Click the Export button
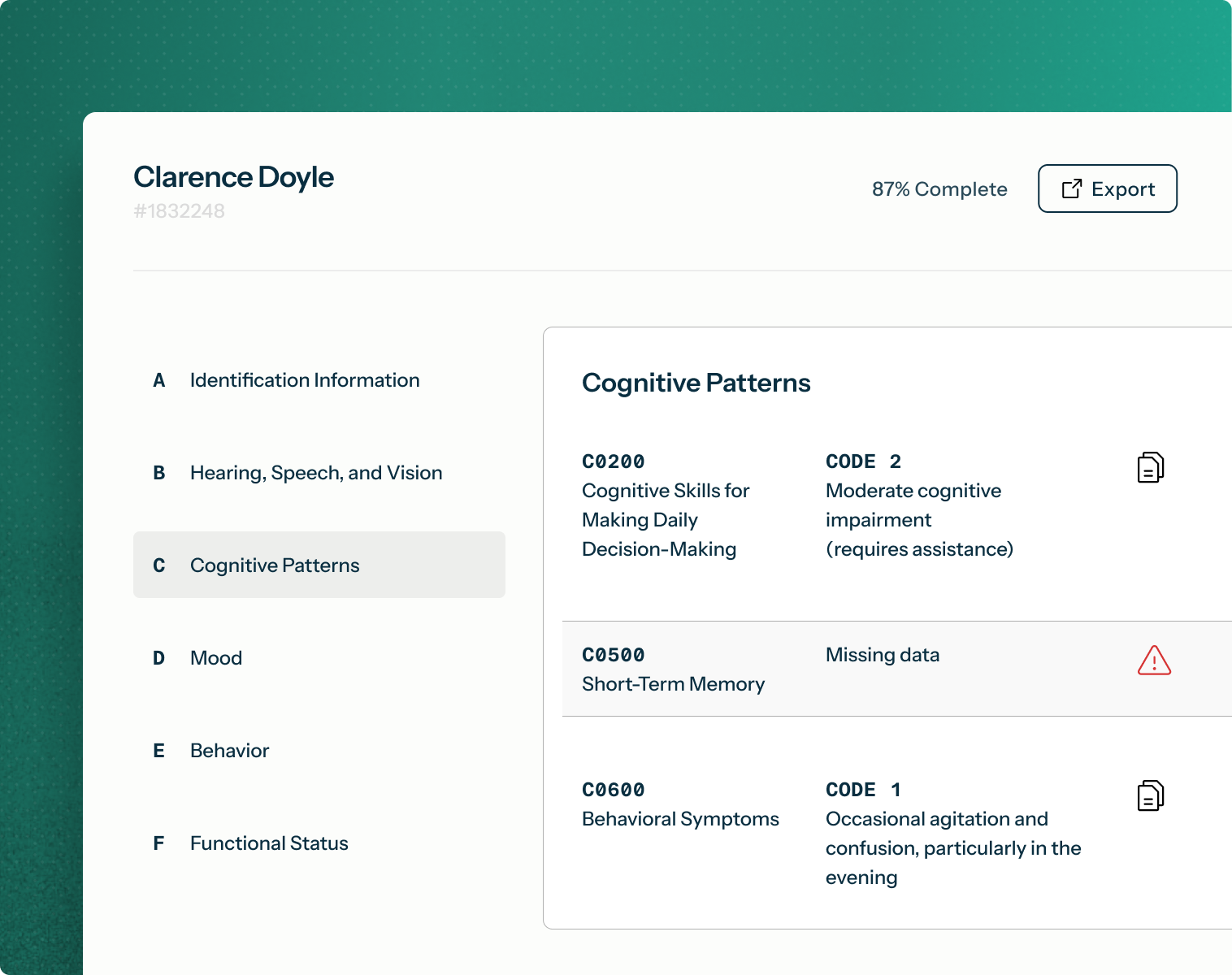The height and width of the screenshot is (975, 1232). (1107, 188)
